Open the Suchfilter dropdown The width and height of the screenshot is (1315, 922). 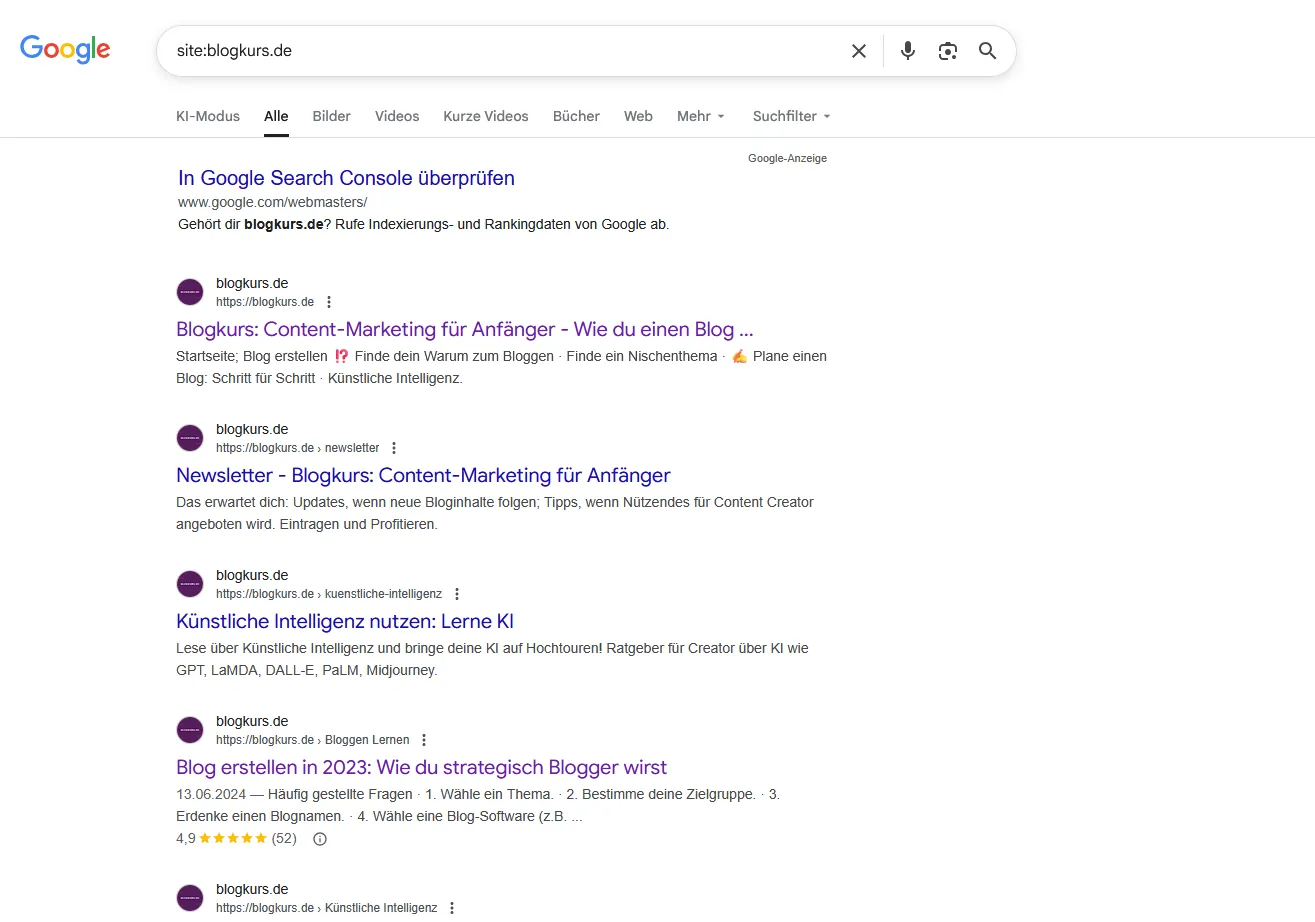pyautogui.click(x=790, y=116)
